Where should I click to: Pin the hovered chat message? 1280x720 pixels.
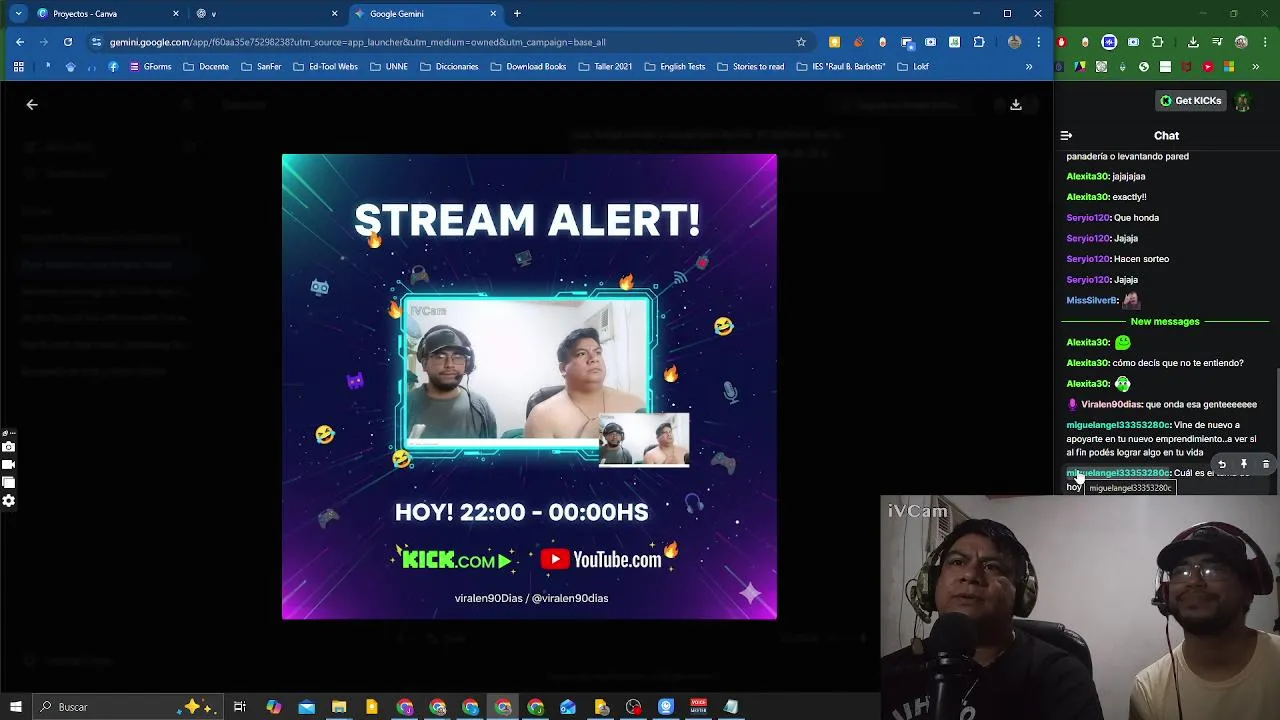[x=1244, y=464]
